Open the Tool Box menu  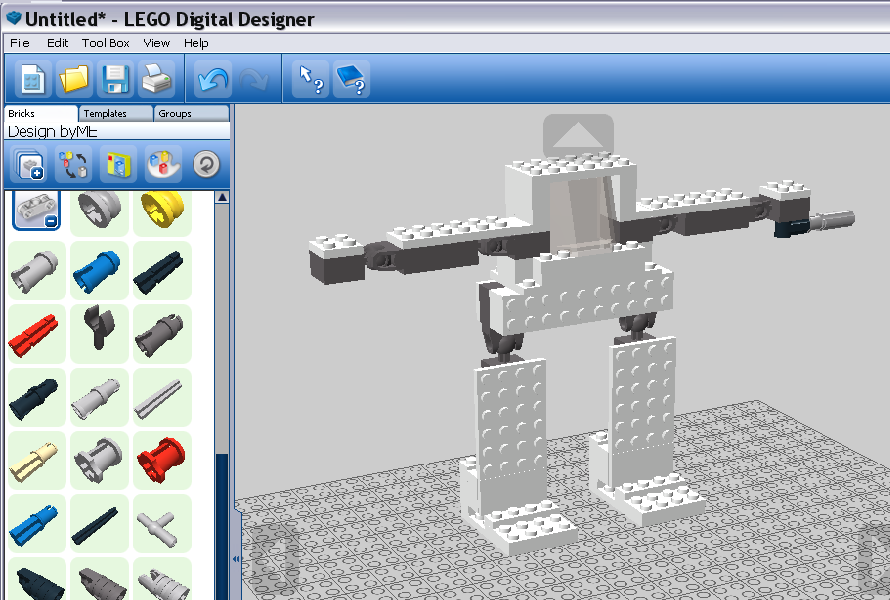106,43
